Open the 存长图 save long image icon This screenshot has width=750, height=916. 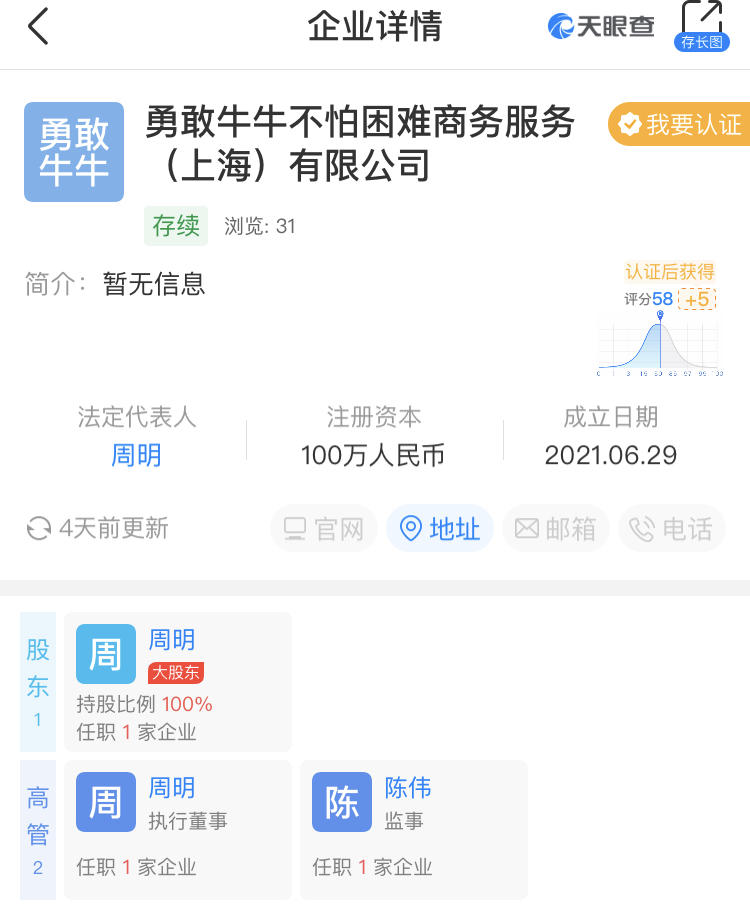pyautogui.click(x=701, y=25)
